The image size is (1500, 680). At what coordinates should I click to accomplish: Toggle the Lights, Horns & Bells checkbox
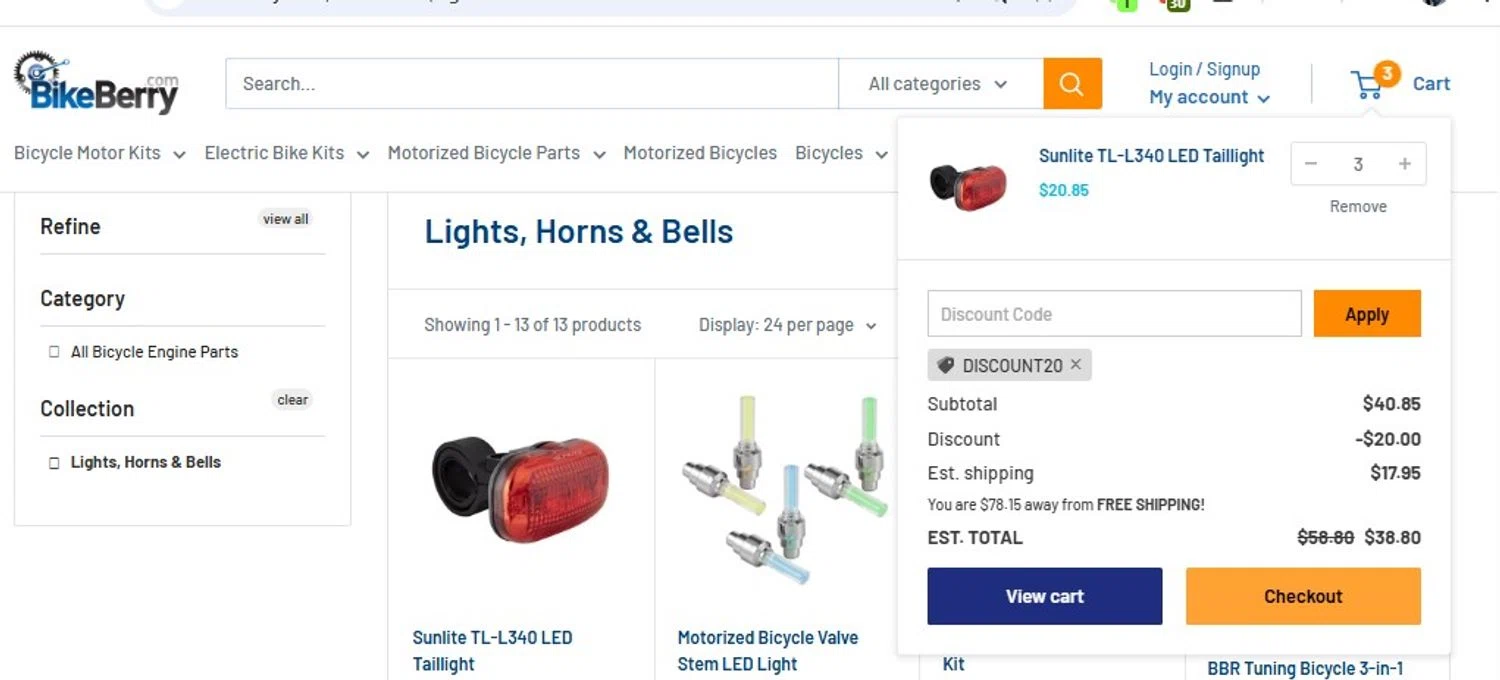(x=54, y=463)
